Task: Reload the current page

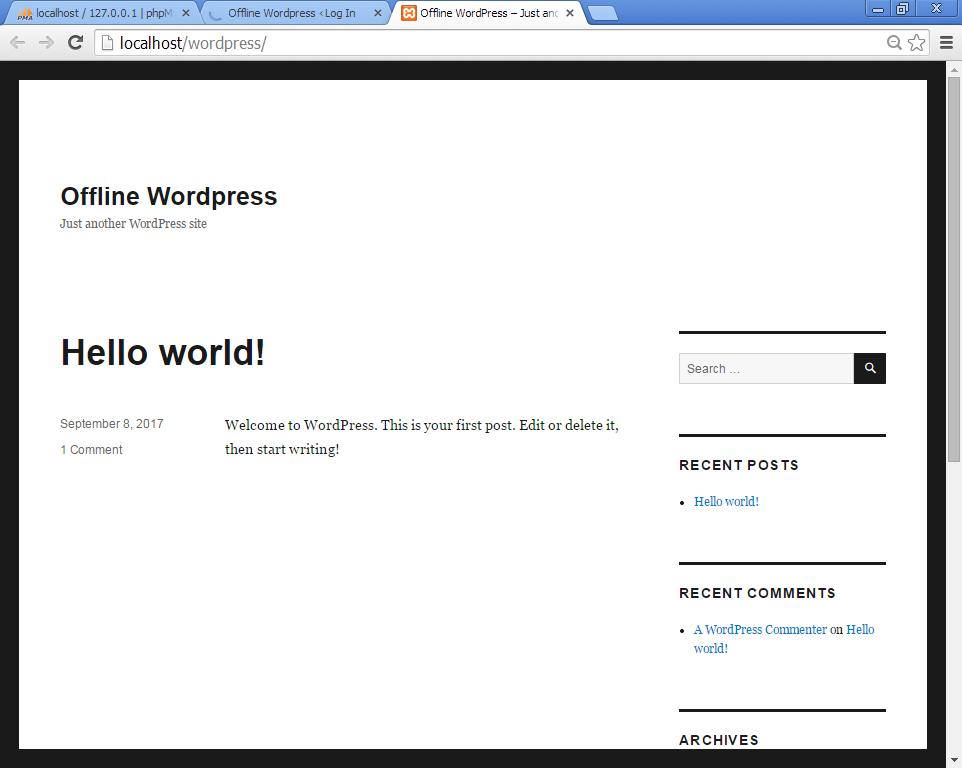Action: coord(75,42)
